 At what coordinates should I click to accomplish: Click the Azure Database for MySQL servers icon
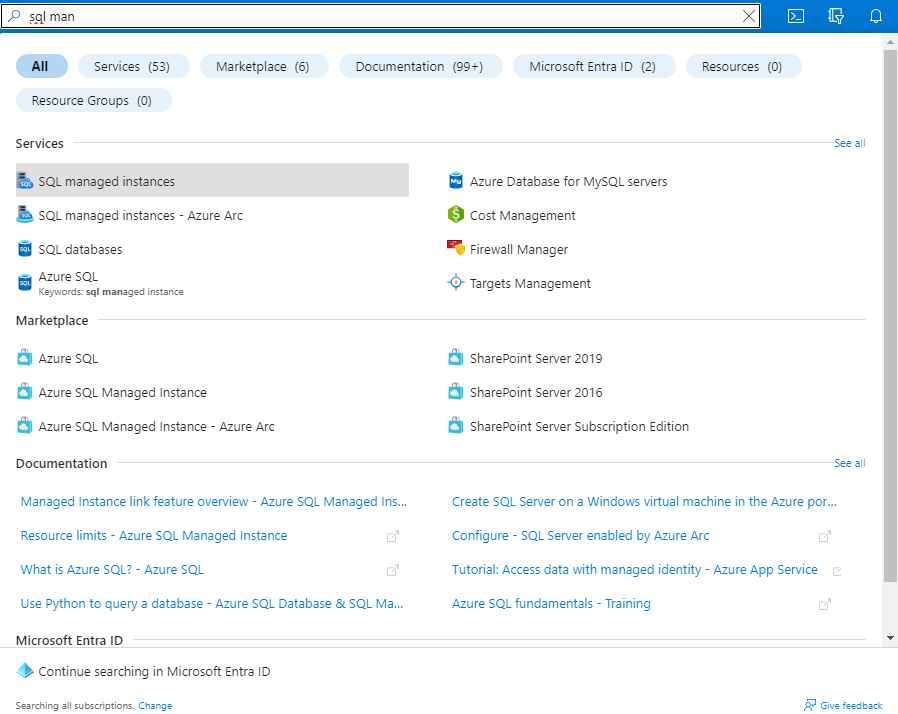pyautogui.click(x=455, y=181)
